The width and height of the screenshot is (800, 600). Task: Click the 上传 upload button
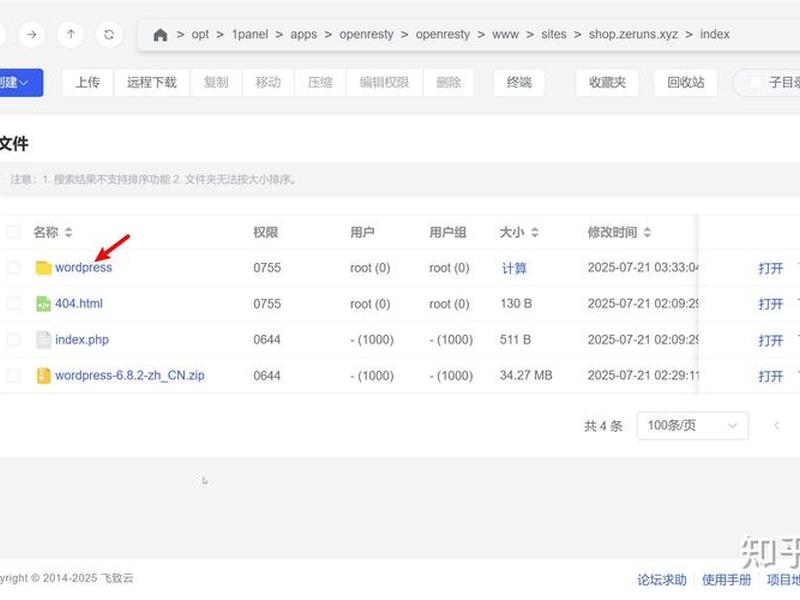pyautogui.click(x=87, y=82)
